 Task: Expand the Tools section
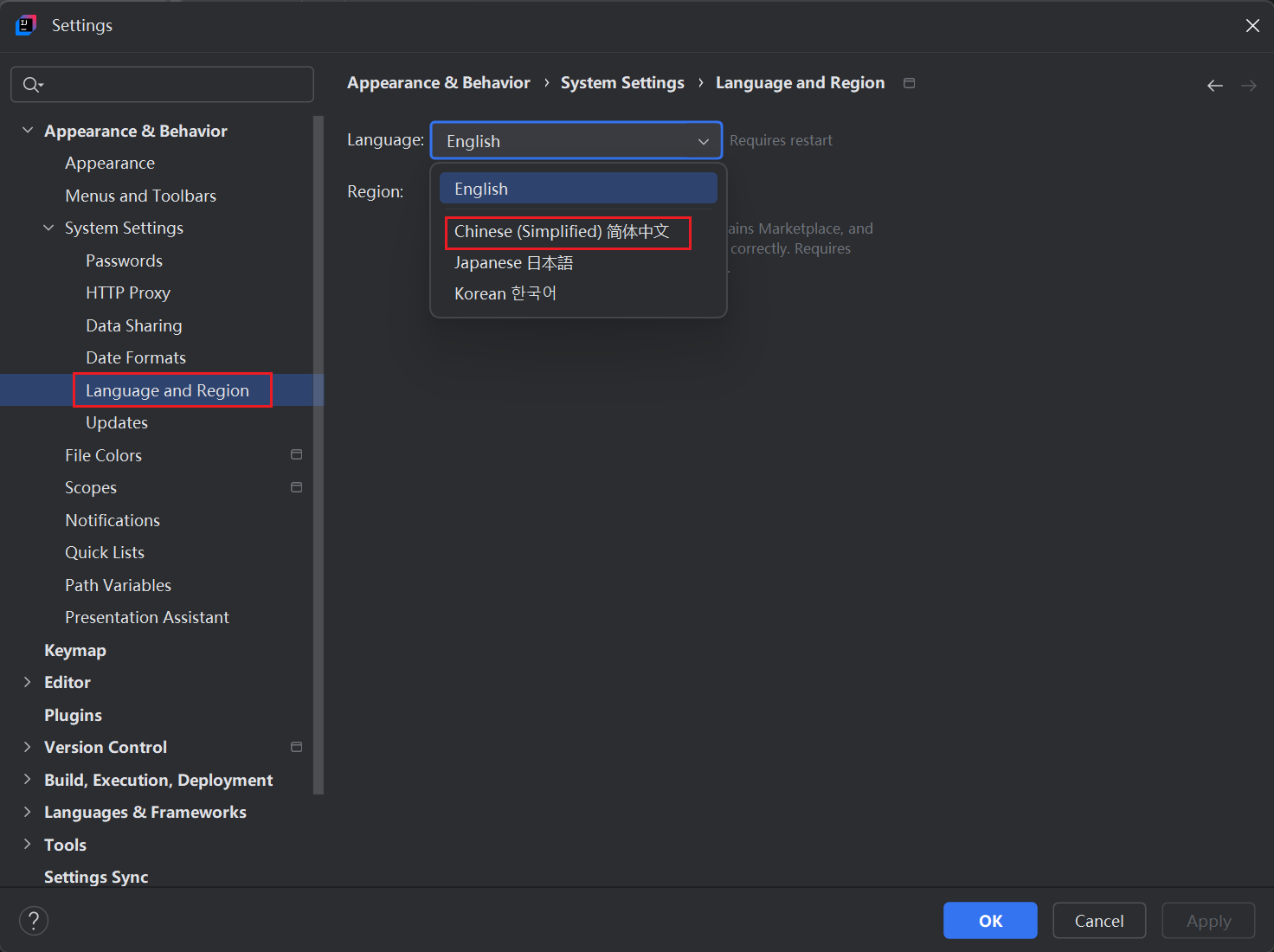point(28,845)
